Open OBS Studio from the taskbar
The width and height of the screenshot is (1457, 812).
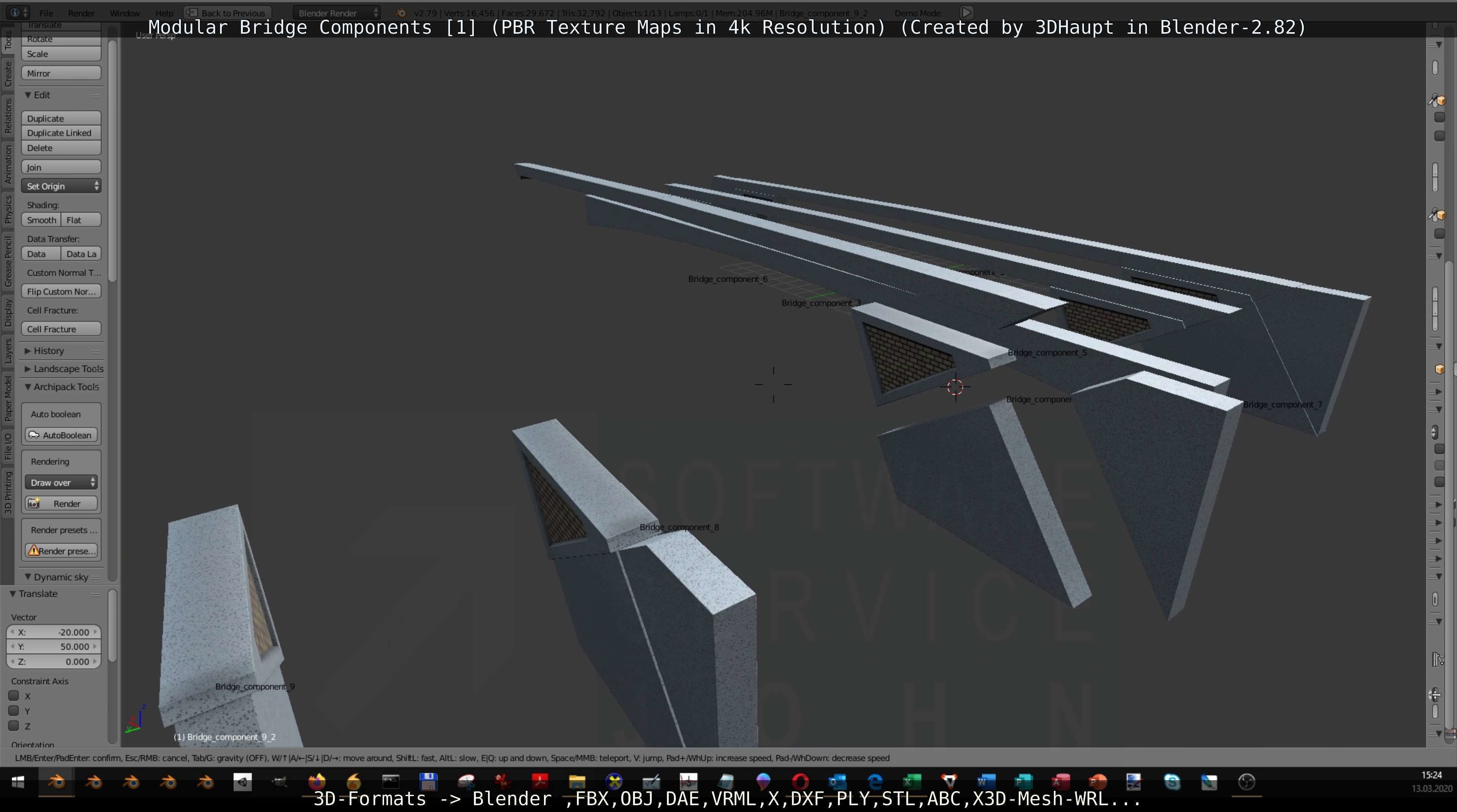click(x=1247, y=782)
